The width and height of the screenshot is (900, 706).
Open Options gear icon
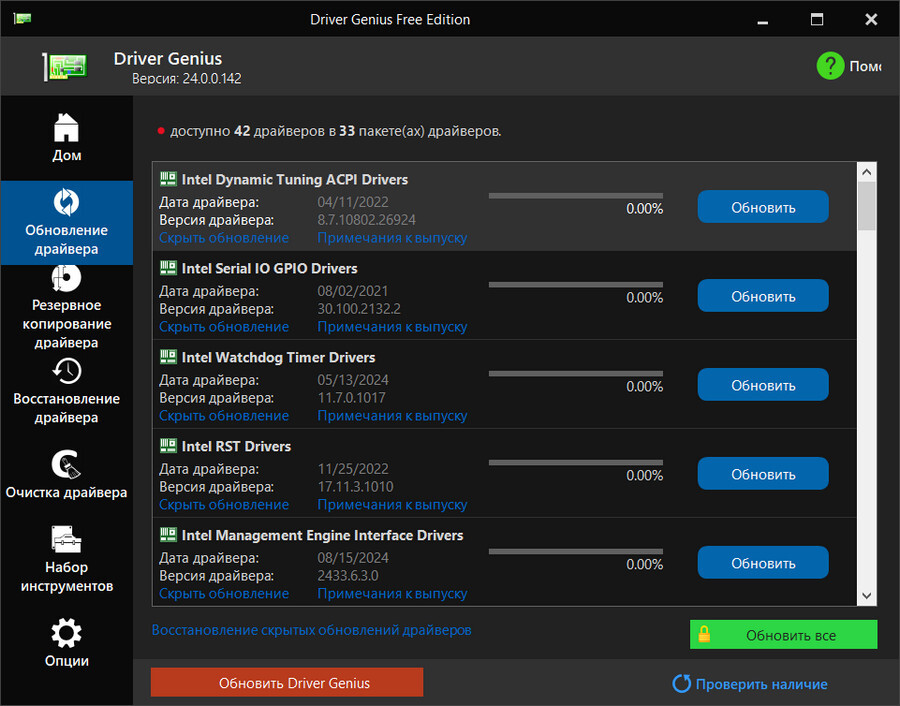click(67, 633)
